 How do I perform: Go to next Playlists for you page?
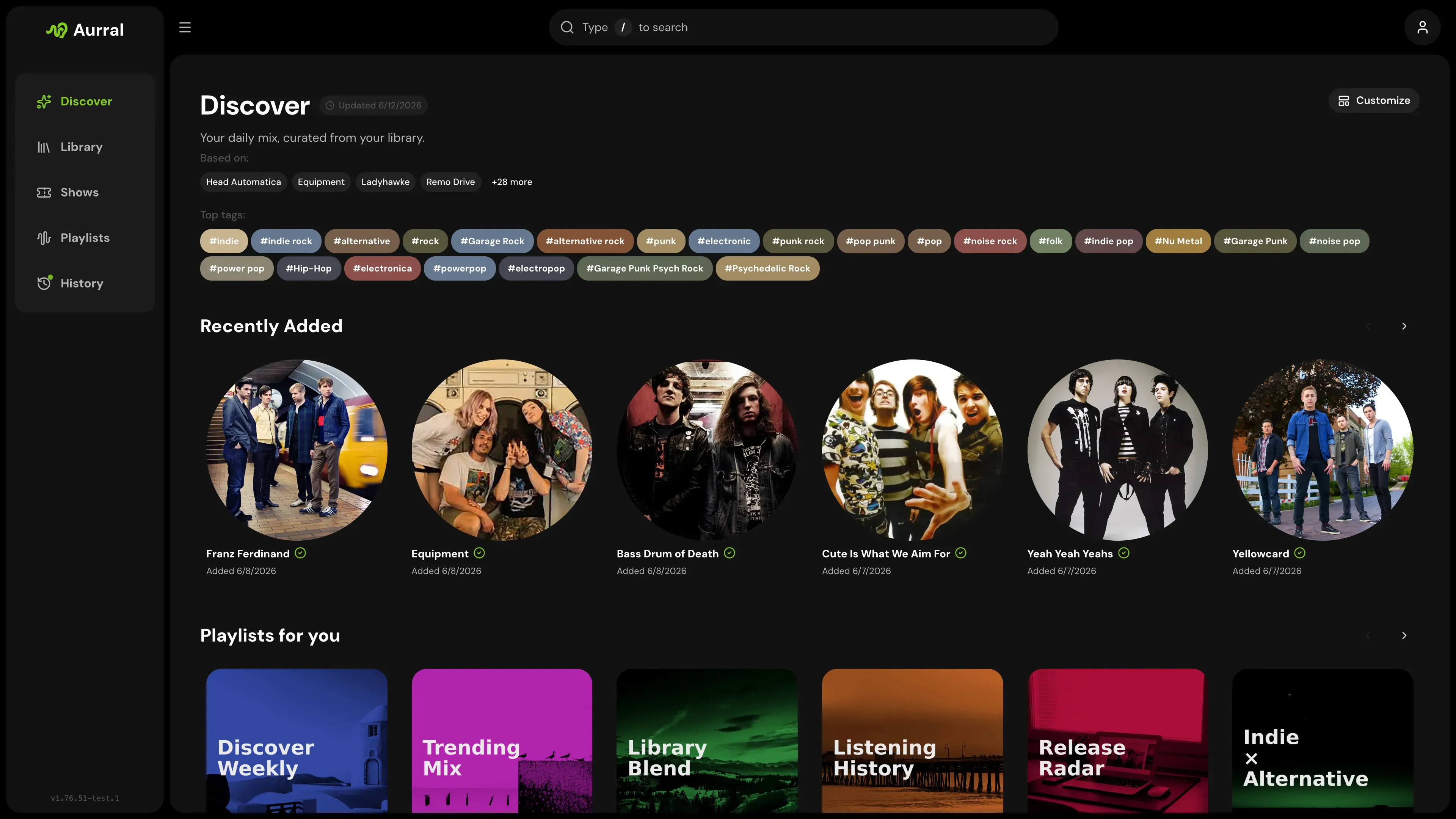tap(1404, 635)
